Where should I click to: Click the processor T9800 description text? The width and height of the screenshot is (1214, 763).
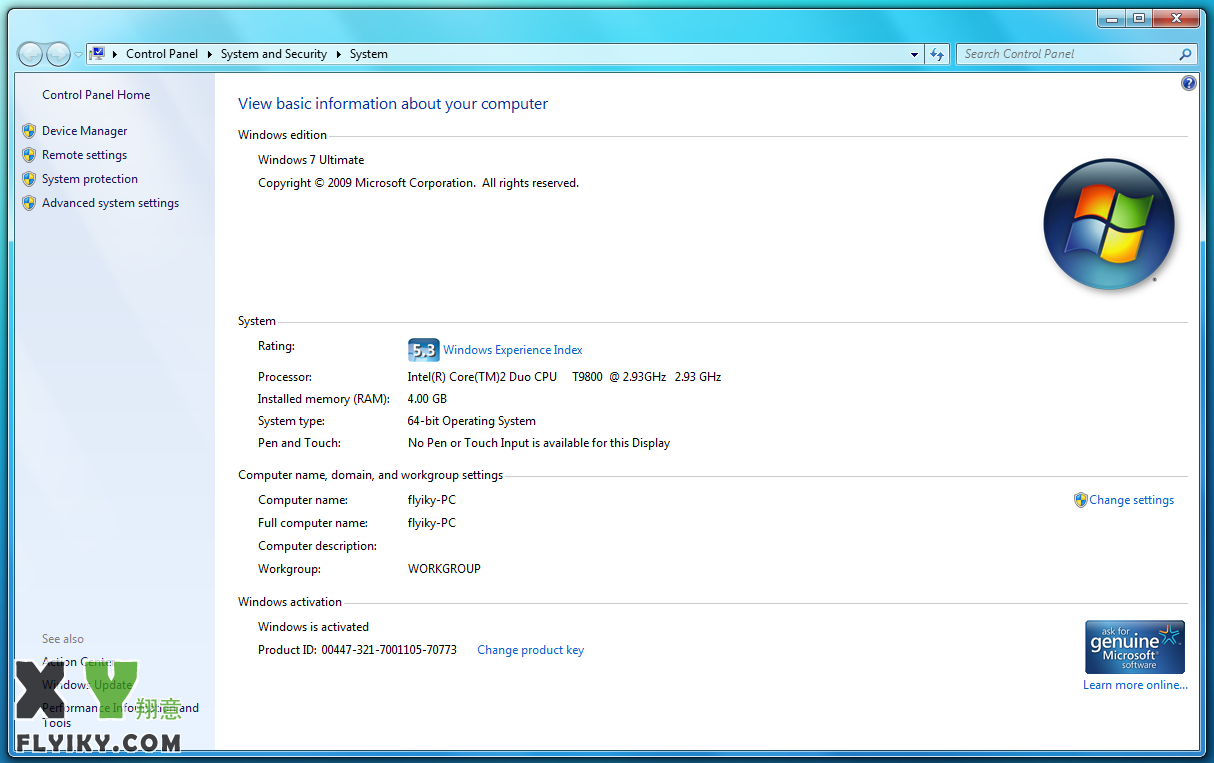[564, 377]
